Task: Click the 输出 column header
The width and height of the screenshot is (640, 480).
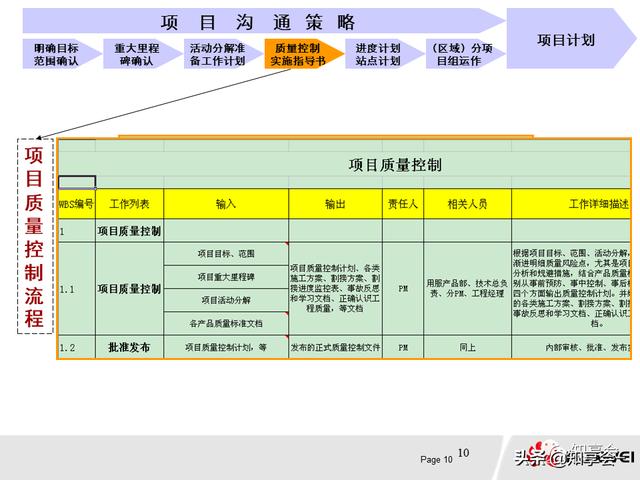Action: pyautogui.click(x=335, y=204)
